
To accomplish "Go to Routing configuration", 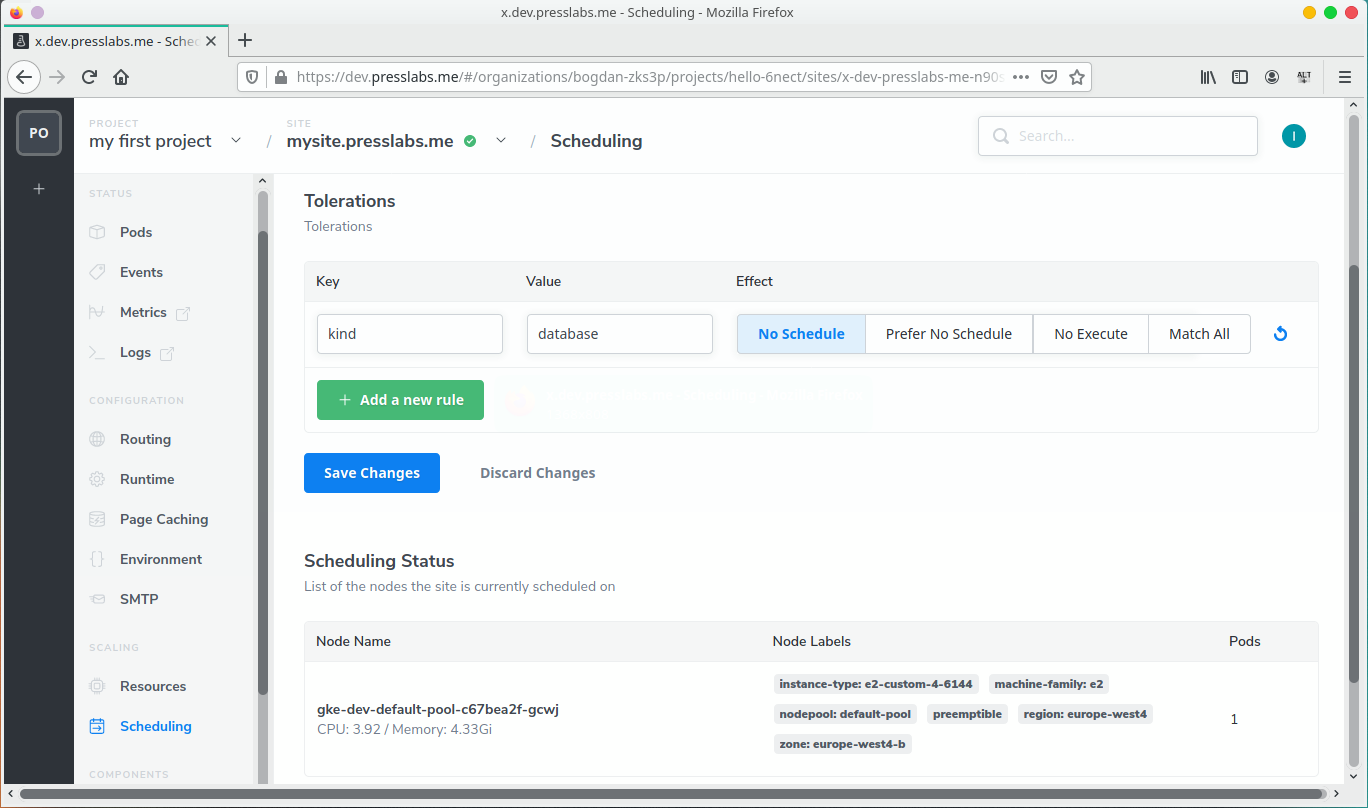I will (x=145, y=439).
